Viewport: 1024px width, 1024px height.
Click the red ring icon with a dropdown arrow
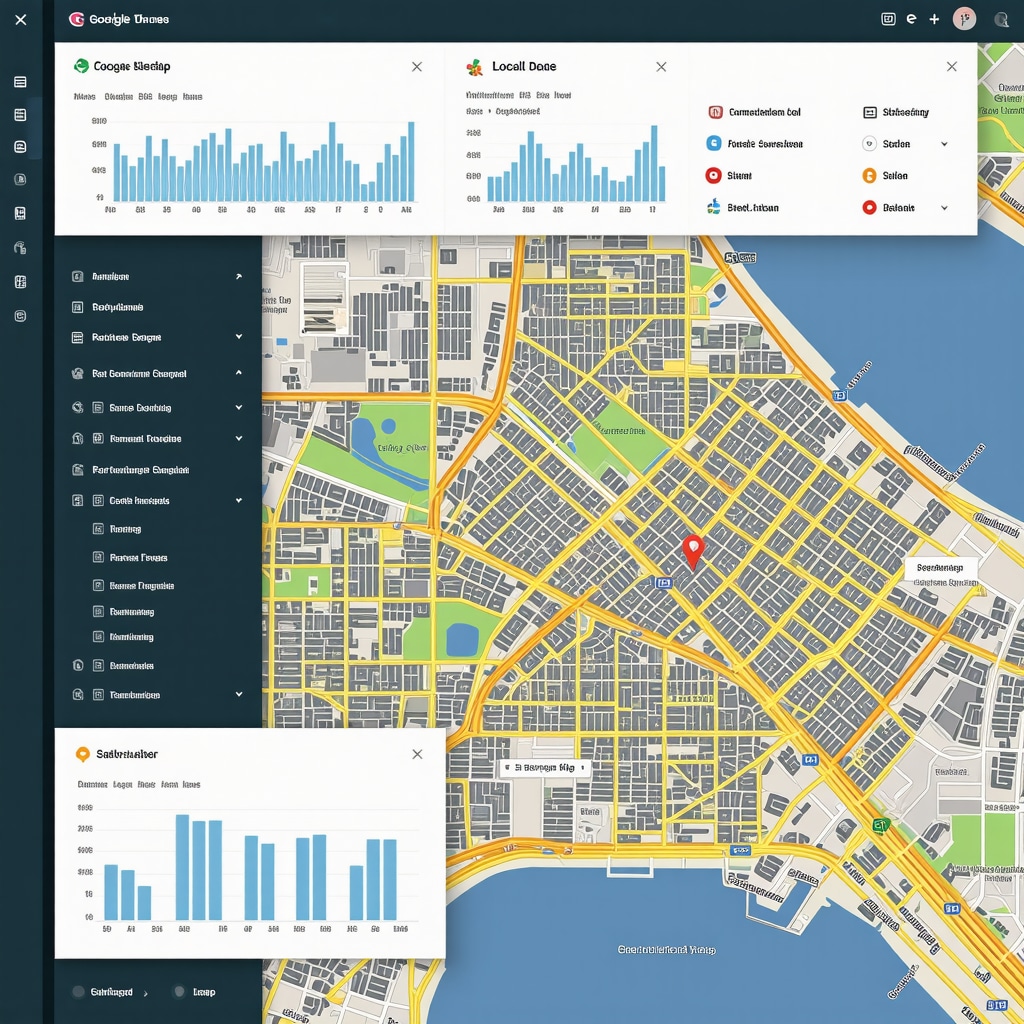(x=869, y=208)
